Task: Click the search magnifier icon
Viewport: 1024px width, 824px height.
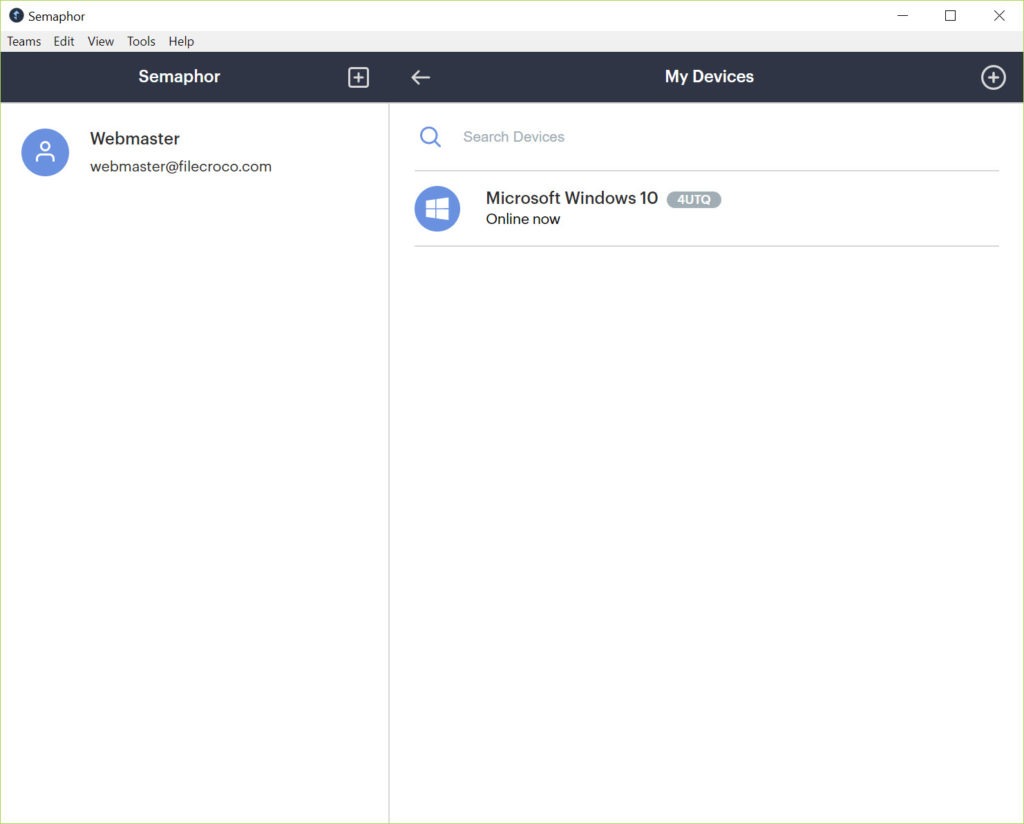Action: pyautogui.click(x=430, y=136)
